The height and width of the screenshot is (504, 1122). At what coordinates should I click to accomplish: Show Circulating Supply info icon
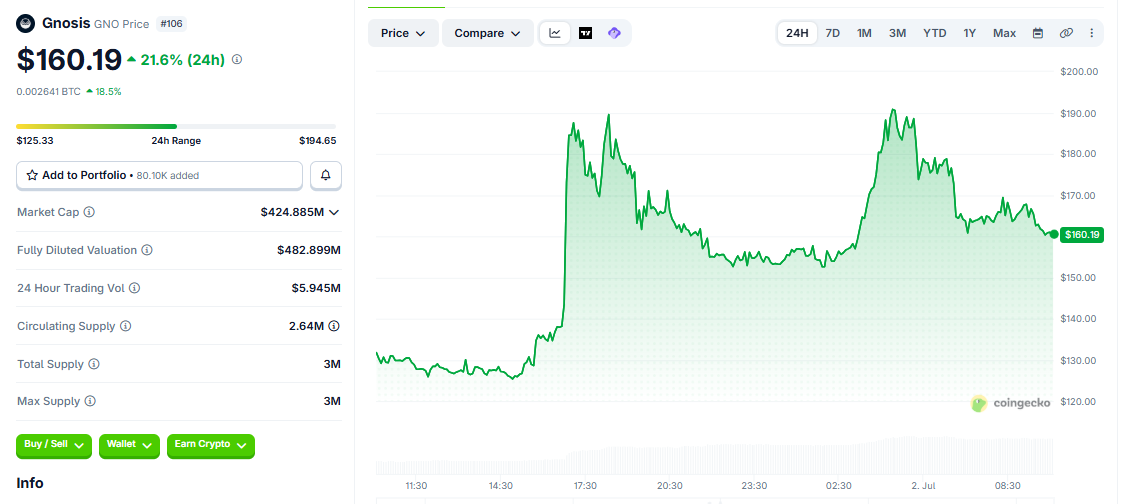pos(125,326)
